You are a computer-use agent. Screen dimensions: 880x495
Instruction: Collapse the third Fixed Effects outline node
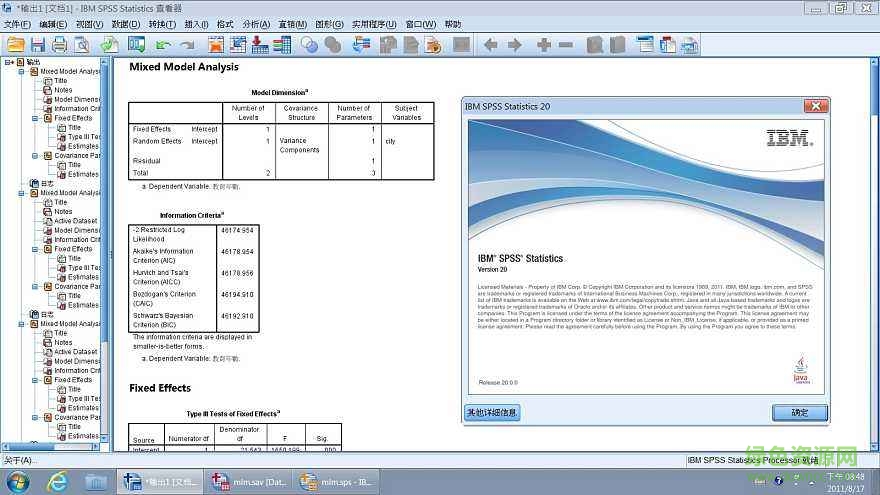(35, 380)
